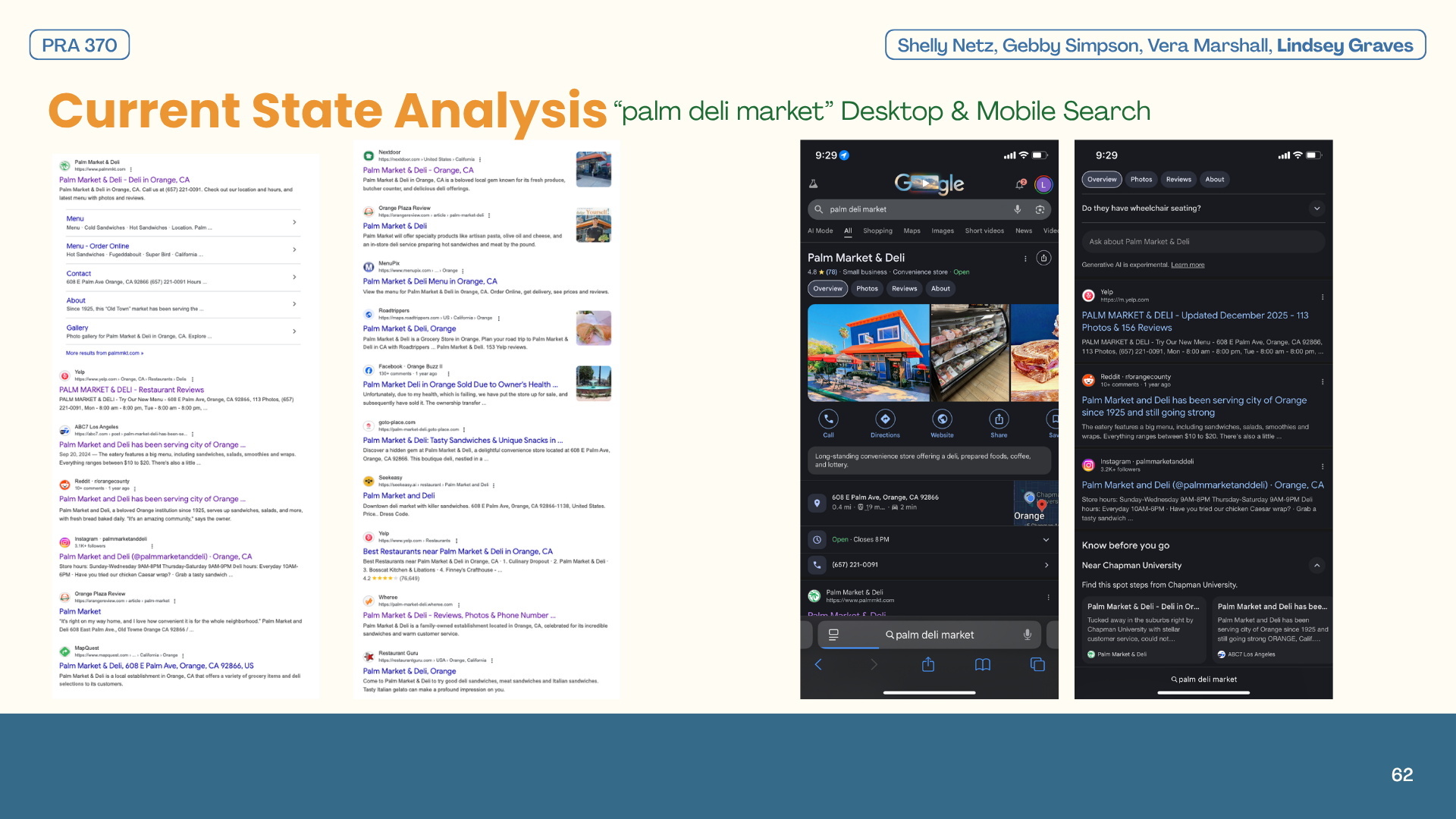Open the notification bell with red badge
The image size is (1456, 819).
pos(1021,184)
